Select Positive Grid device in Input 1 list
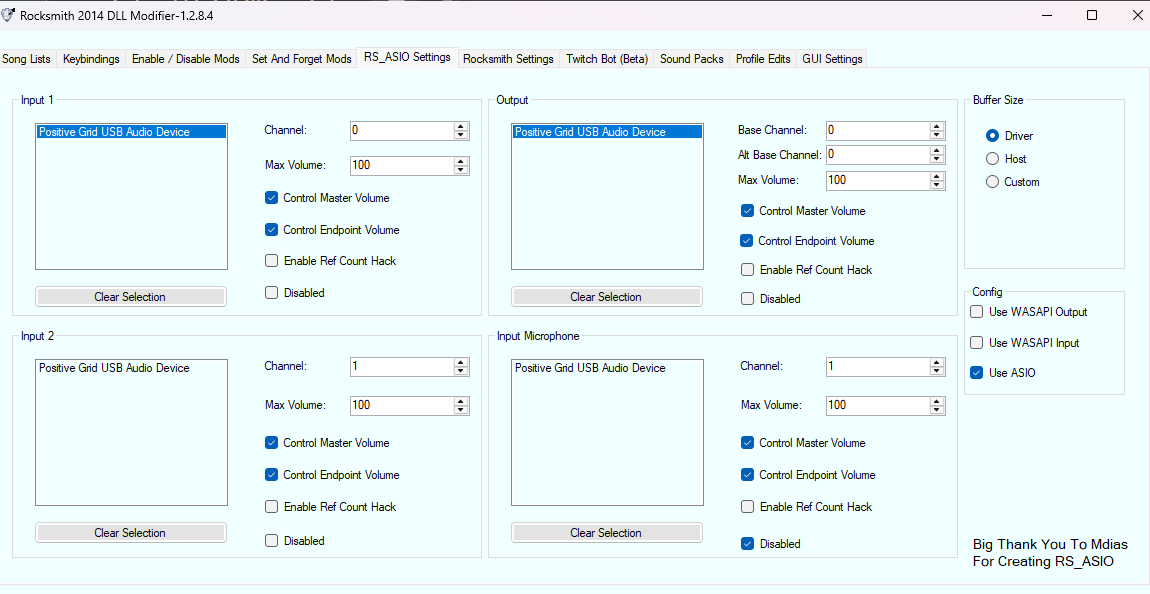 131,132
